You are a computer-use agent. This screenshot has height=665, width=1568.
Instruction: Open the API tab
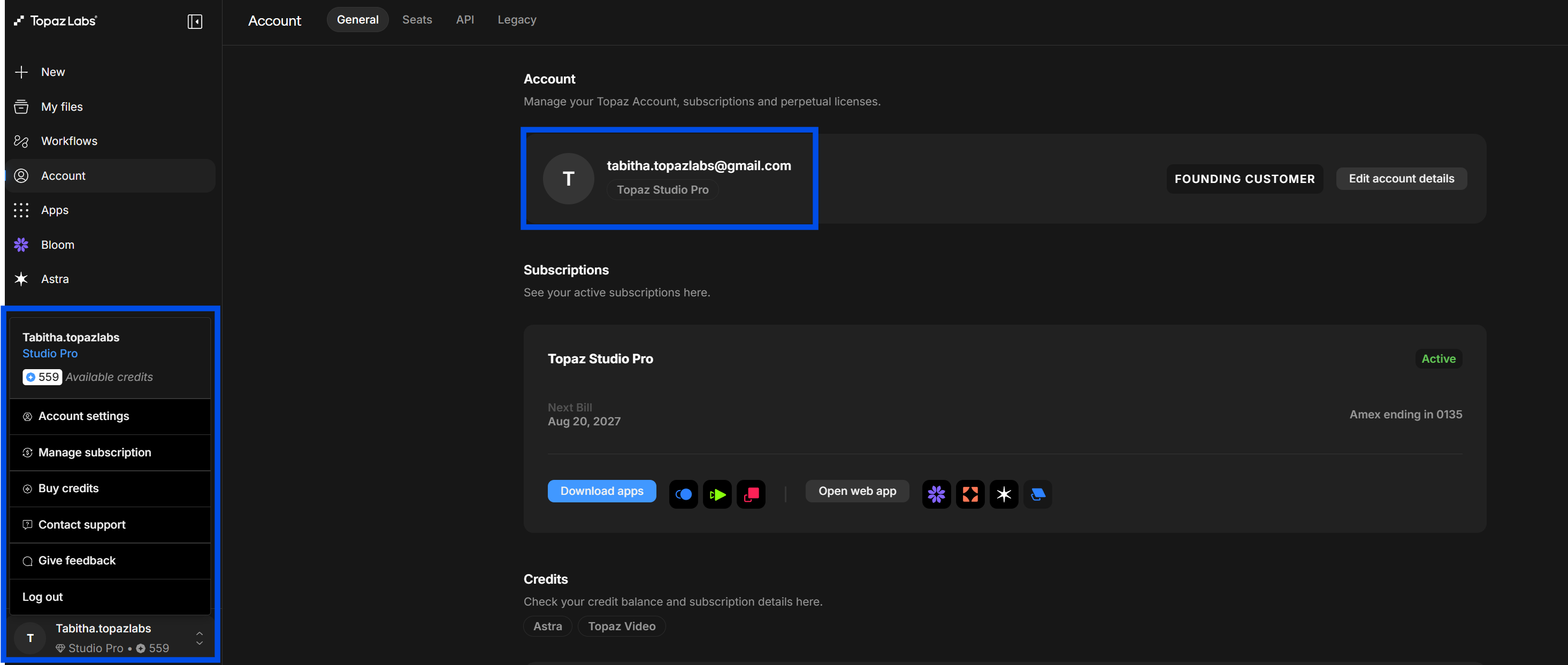(x=465, y=19)
